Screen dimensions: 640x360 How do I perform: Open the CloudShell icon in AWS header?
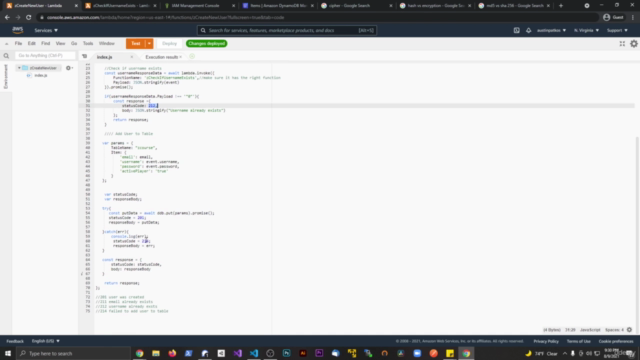click(516, 30)
